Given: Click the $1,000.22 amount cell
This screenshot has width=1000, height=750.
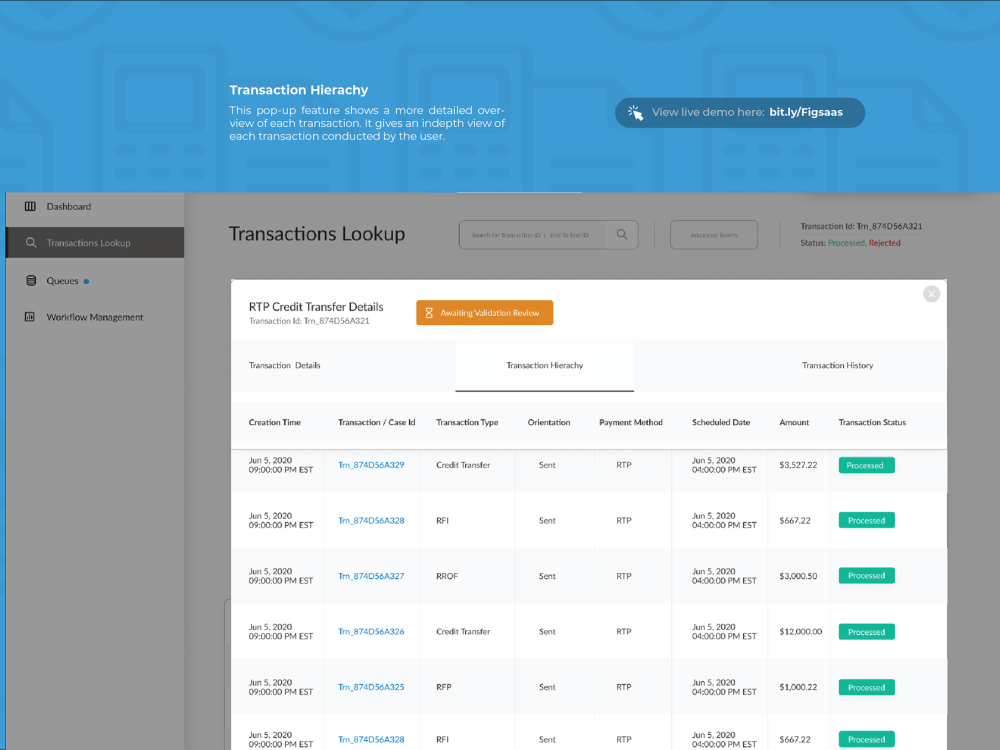Looking at the screenshot, I should tap(798, 687).
